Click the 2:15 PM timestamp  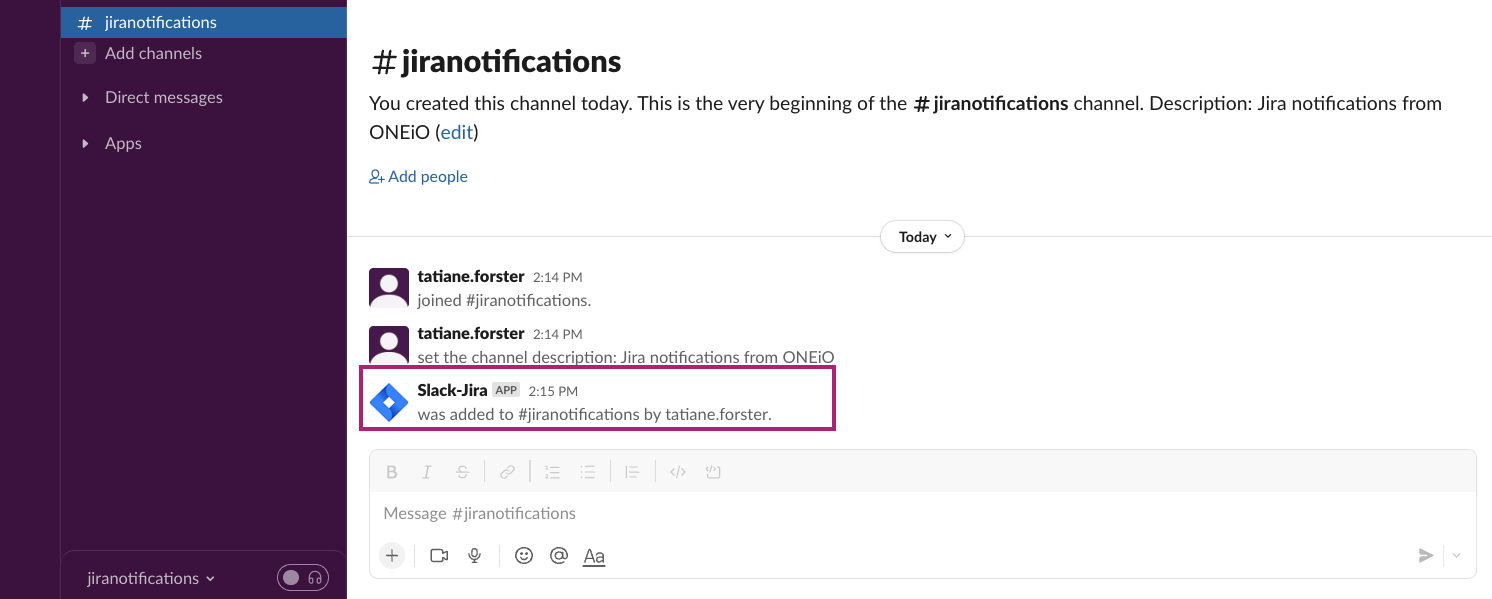click(x=553, y=391)
